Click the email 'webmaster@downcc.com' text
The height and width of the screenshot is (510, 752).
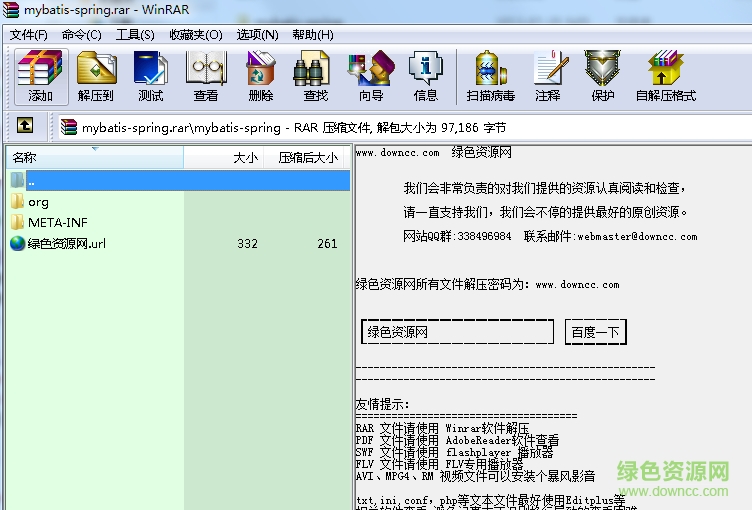(637, 237)
